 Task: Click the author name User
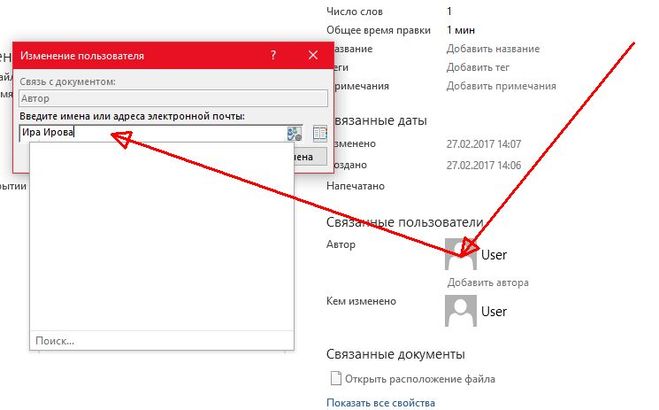(x=494, y=255)
